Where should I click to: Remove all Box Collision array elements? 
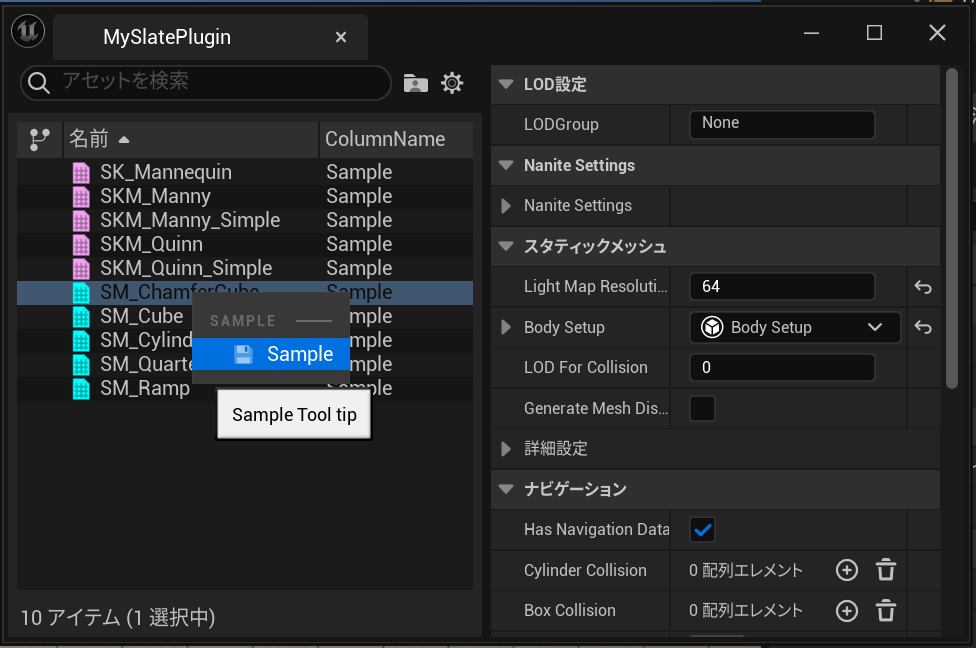pos(886,610)
